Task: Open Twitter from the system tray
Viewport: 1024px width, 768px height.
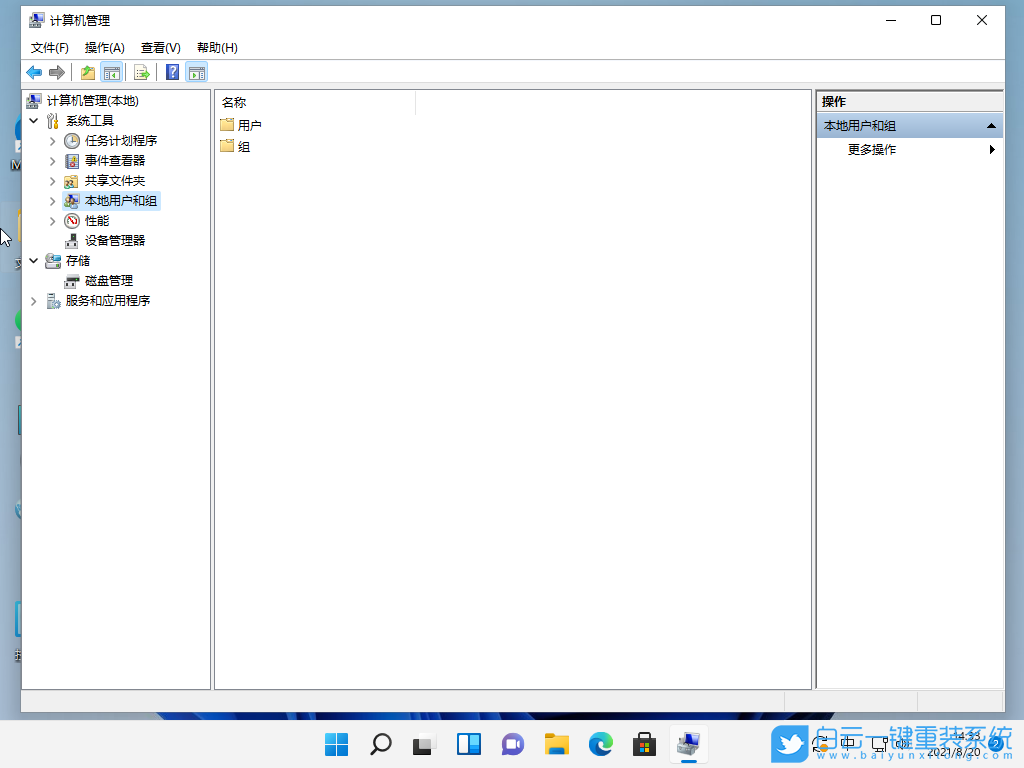Action: click(789, 744)
